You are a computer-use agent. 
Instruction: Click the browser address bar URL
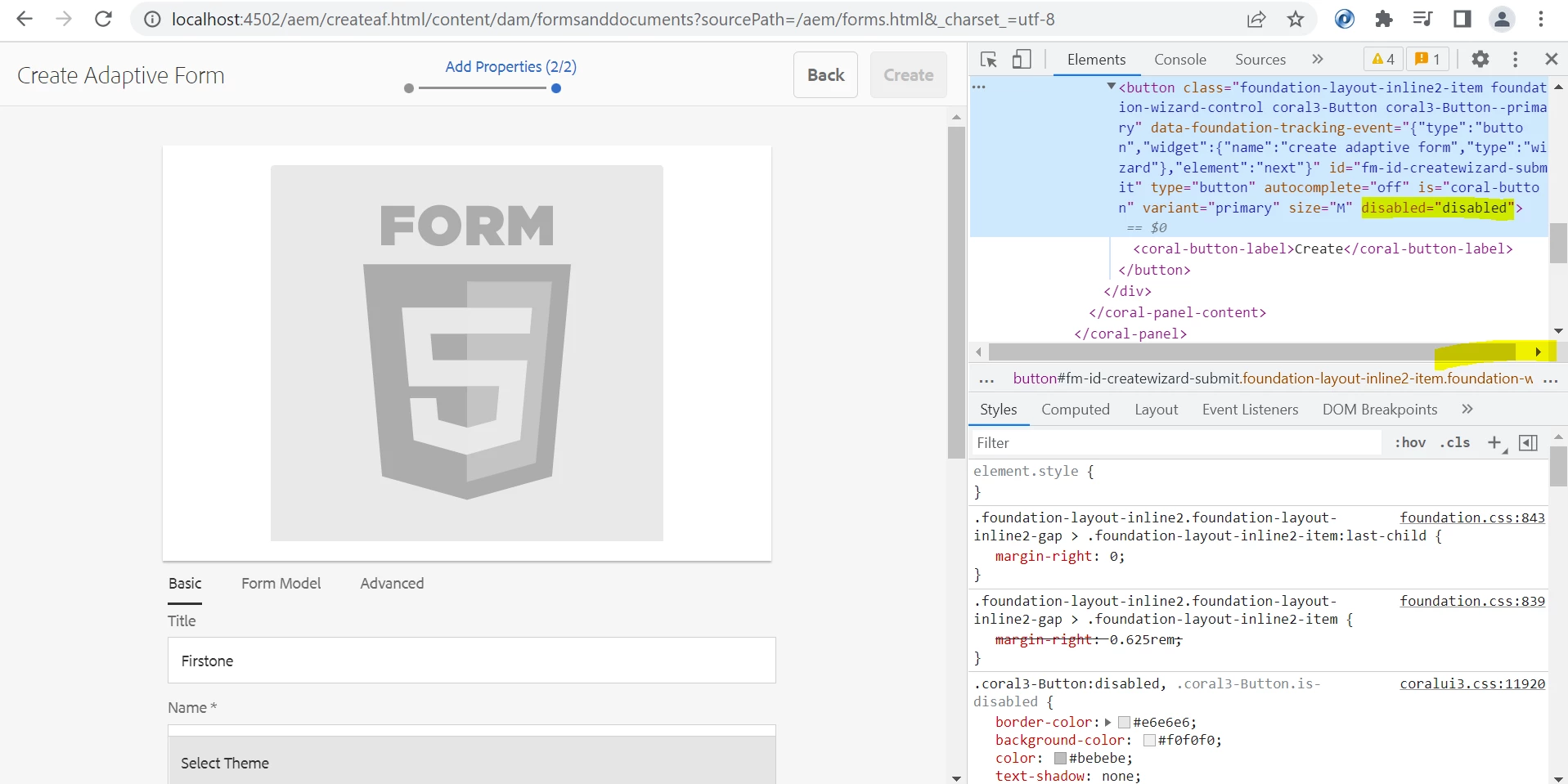613,19
